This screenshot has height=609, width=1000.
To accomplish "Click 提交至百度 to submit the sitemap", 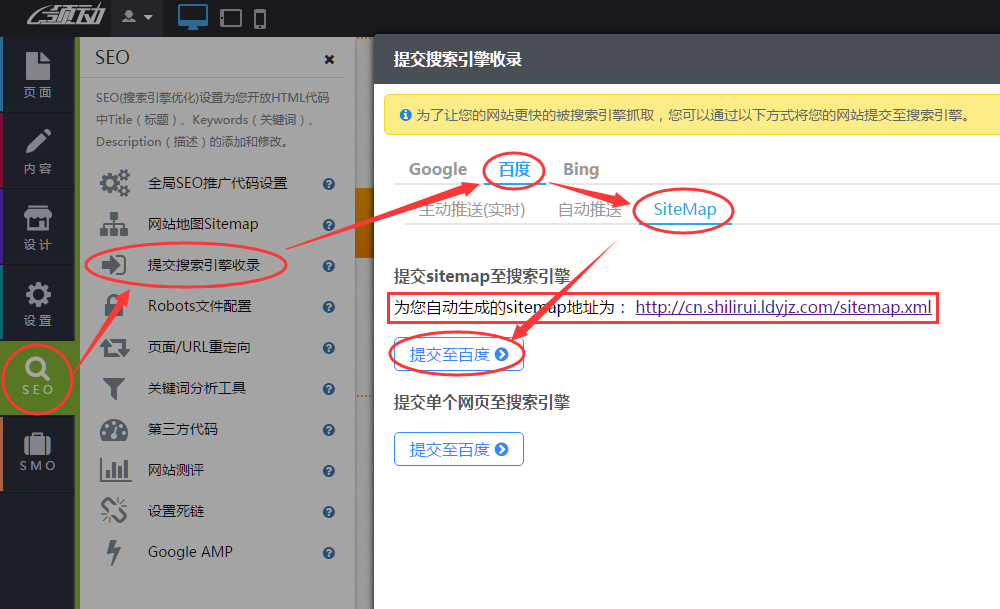I will click(x=457, y=353).
